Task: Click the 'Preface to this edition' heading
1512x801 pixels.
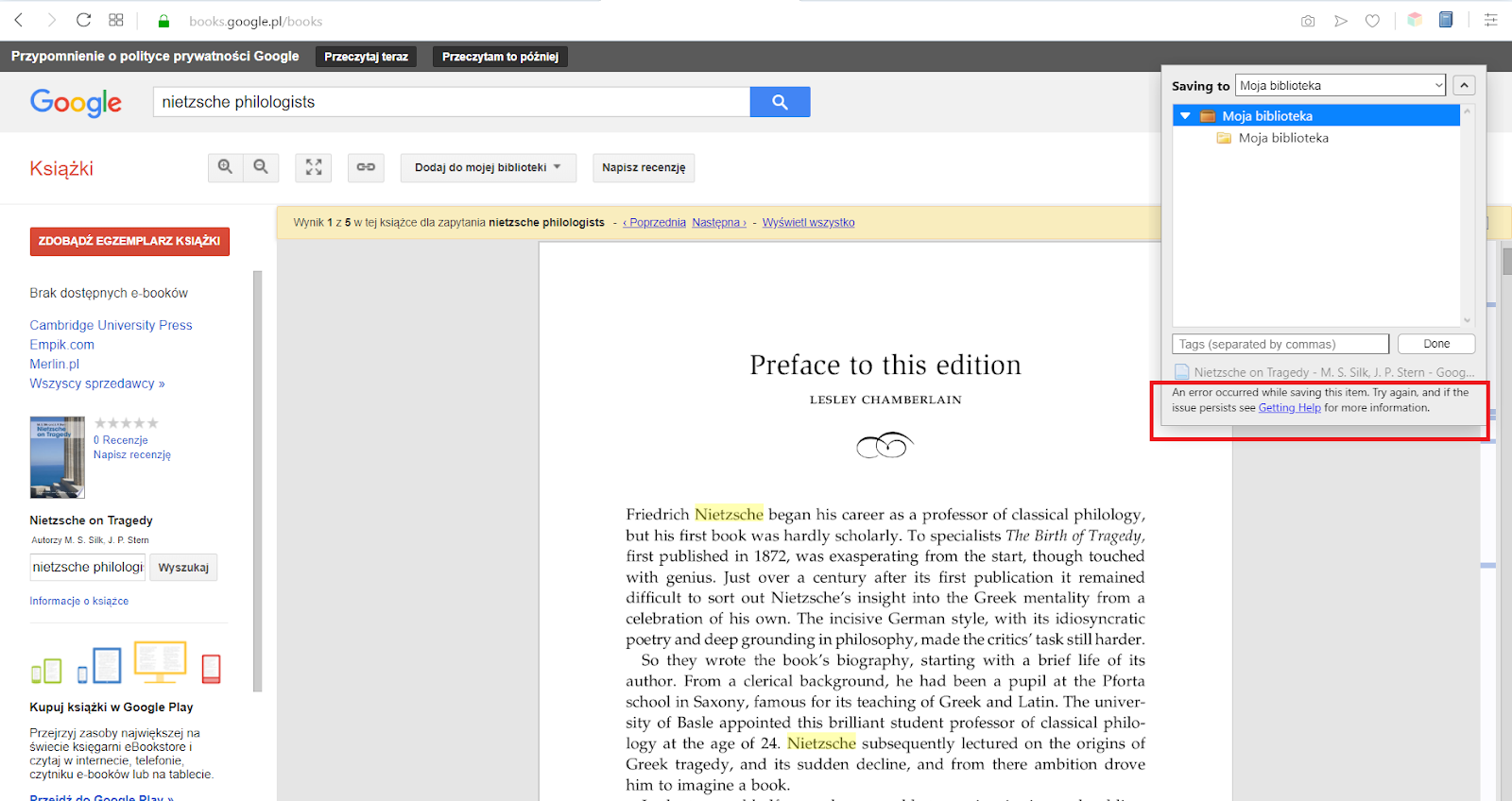Action: click(885, 366)
